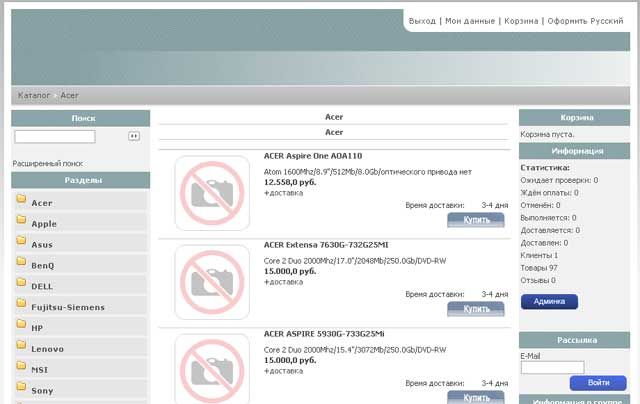The height and width of the screenshot is (404, 640).
Task: Click the Корзина пуста text
Action: click(x=547, y=134)
